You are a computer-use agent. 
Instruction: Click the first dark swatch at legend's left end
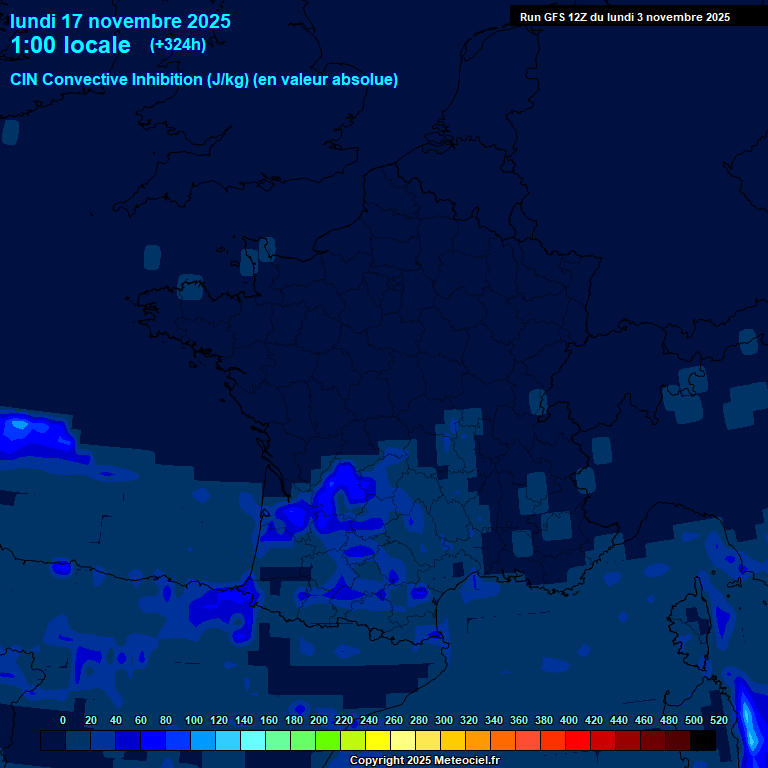coord(53,741)
